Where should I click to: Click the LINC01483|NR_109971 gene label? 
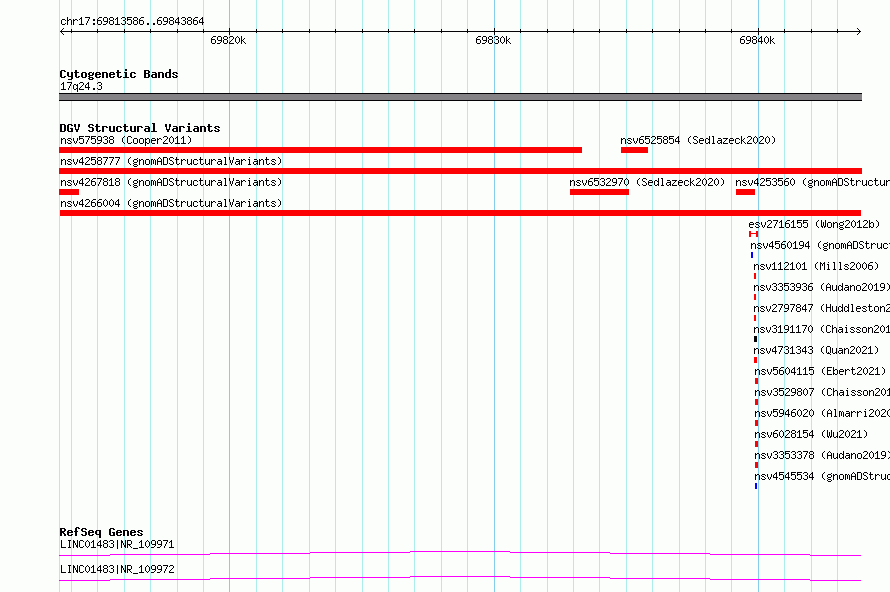[x=117, y=544]
